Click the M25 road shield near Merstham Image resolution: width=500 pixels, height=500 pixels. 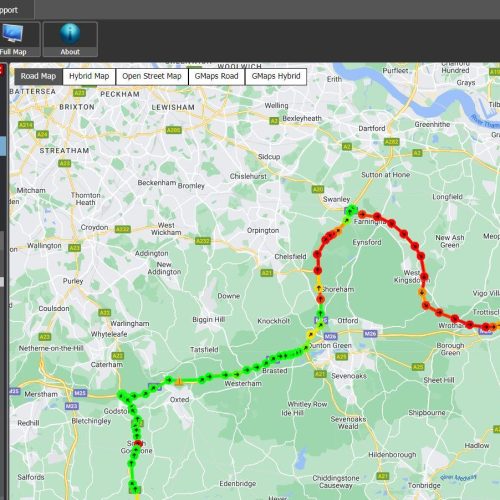(80, 393)
